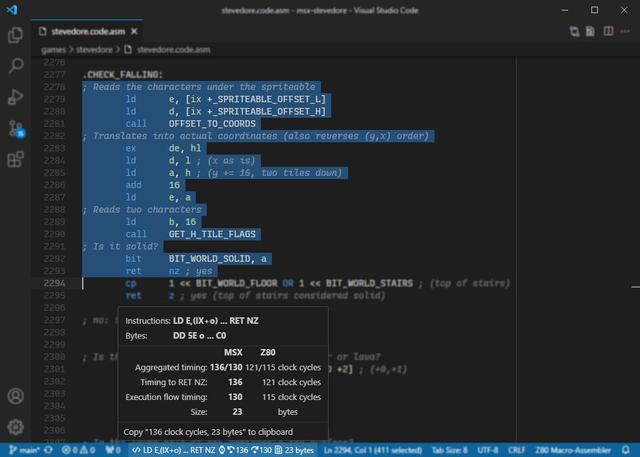Open Source Control view with badge
640x457 pixels.
(x=15, y=128)
